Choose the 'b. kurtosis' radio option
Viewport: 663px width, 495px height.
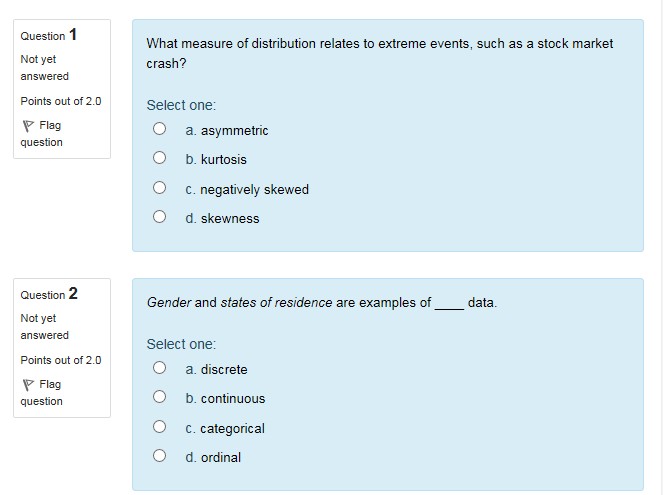coord(159,158)
